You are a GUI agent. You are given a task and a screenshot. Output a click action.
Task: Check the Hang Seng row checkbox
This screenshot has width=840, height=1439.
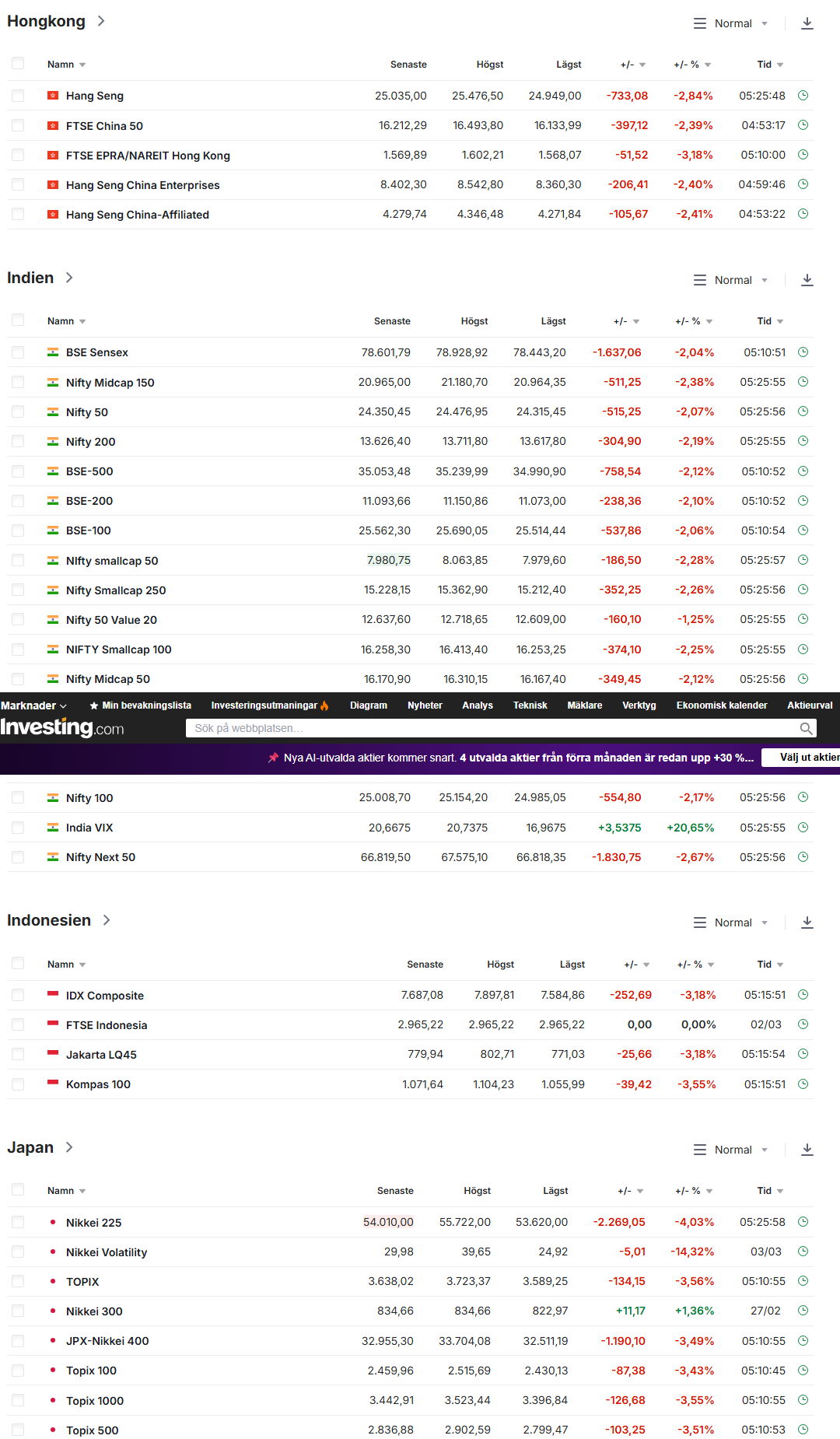pos(18,96)
